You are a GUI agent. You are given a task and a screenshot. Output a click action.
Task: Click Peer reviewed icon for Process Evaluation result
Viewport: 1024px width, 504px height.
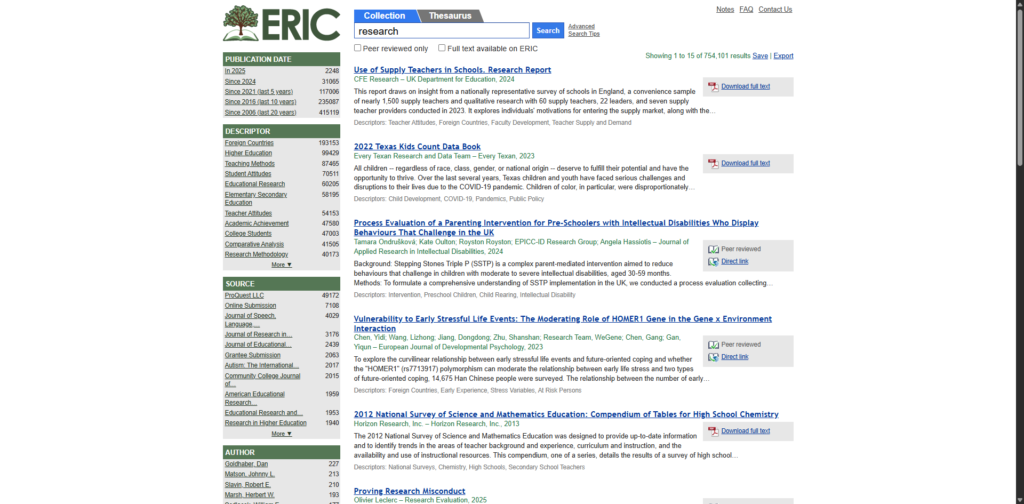713,249
